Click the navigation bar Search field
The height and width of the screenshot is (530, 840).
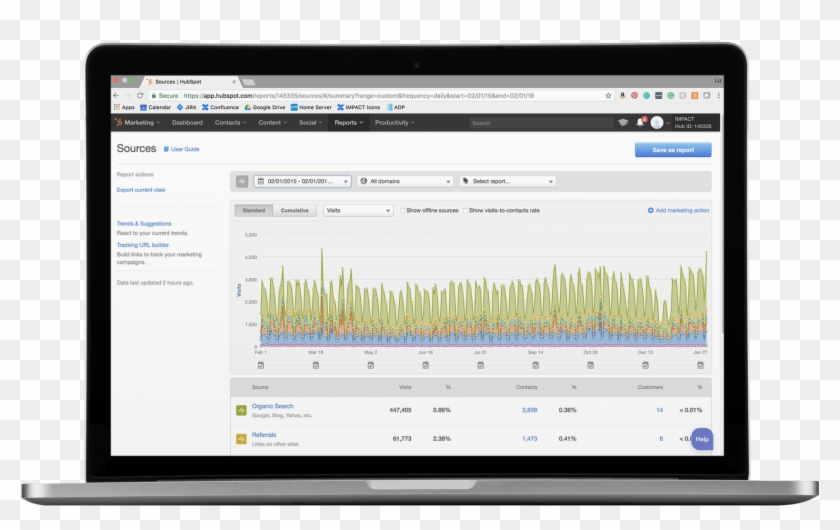pyautogui.click(x=538, y=123)
